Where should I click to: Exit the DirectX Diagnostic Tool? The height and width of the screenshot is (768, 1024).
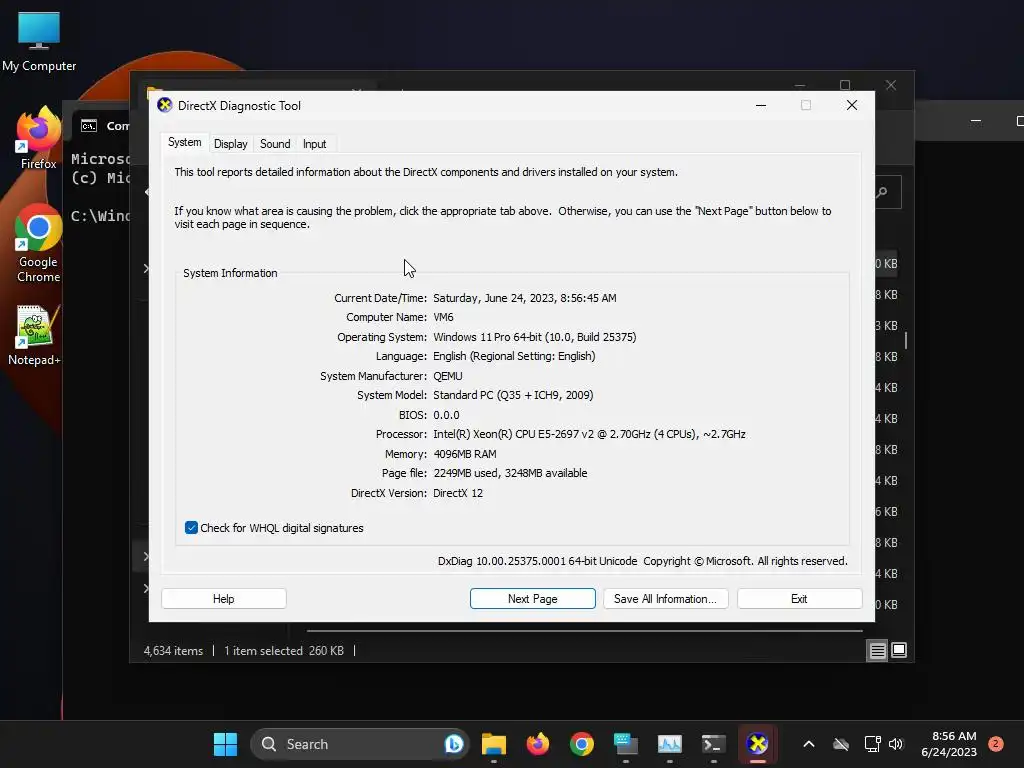tap(799, 599)
